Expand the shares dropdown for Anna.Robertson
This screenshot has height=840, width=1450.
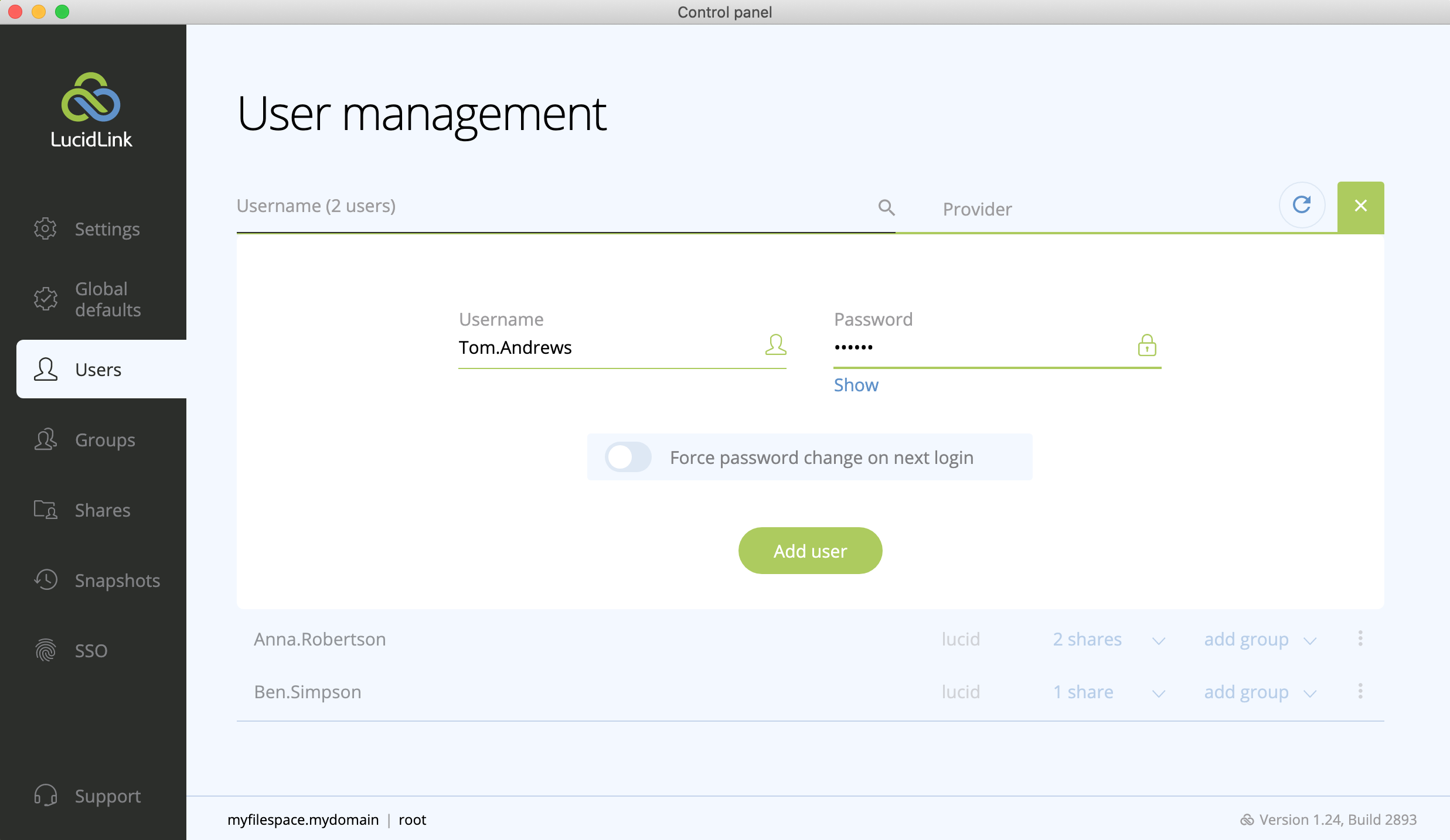[x=1159, y=640]
